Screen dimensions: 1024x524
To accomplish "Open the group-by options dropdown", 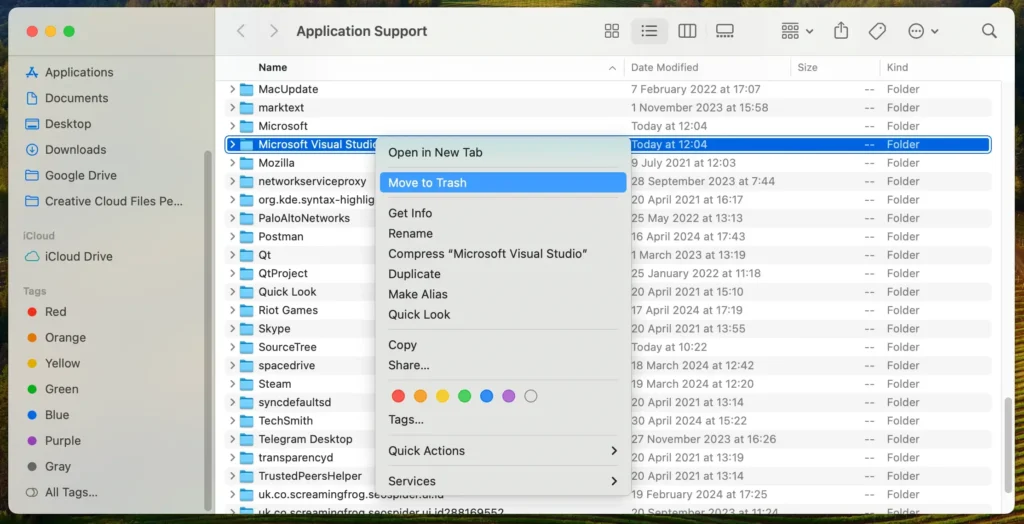I will point(797,31).
